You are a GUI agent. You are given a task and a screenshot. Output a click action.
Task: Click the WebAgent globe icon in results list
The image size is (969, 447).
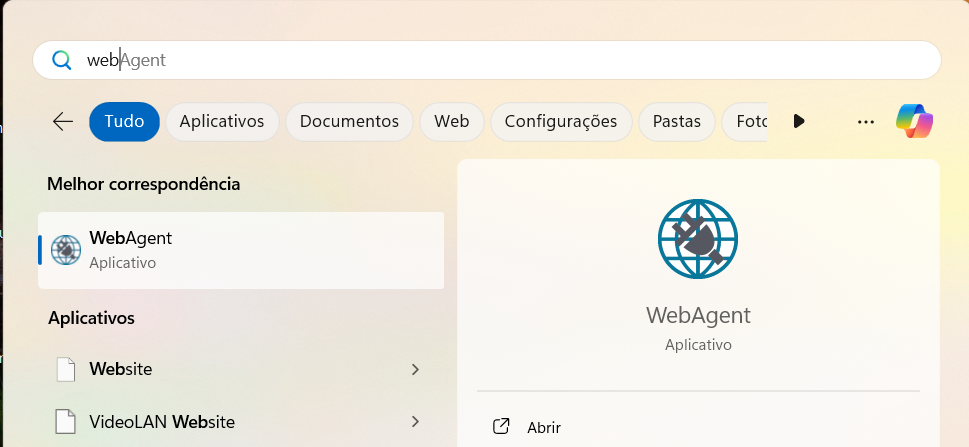point(66,250)
